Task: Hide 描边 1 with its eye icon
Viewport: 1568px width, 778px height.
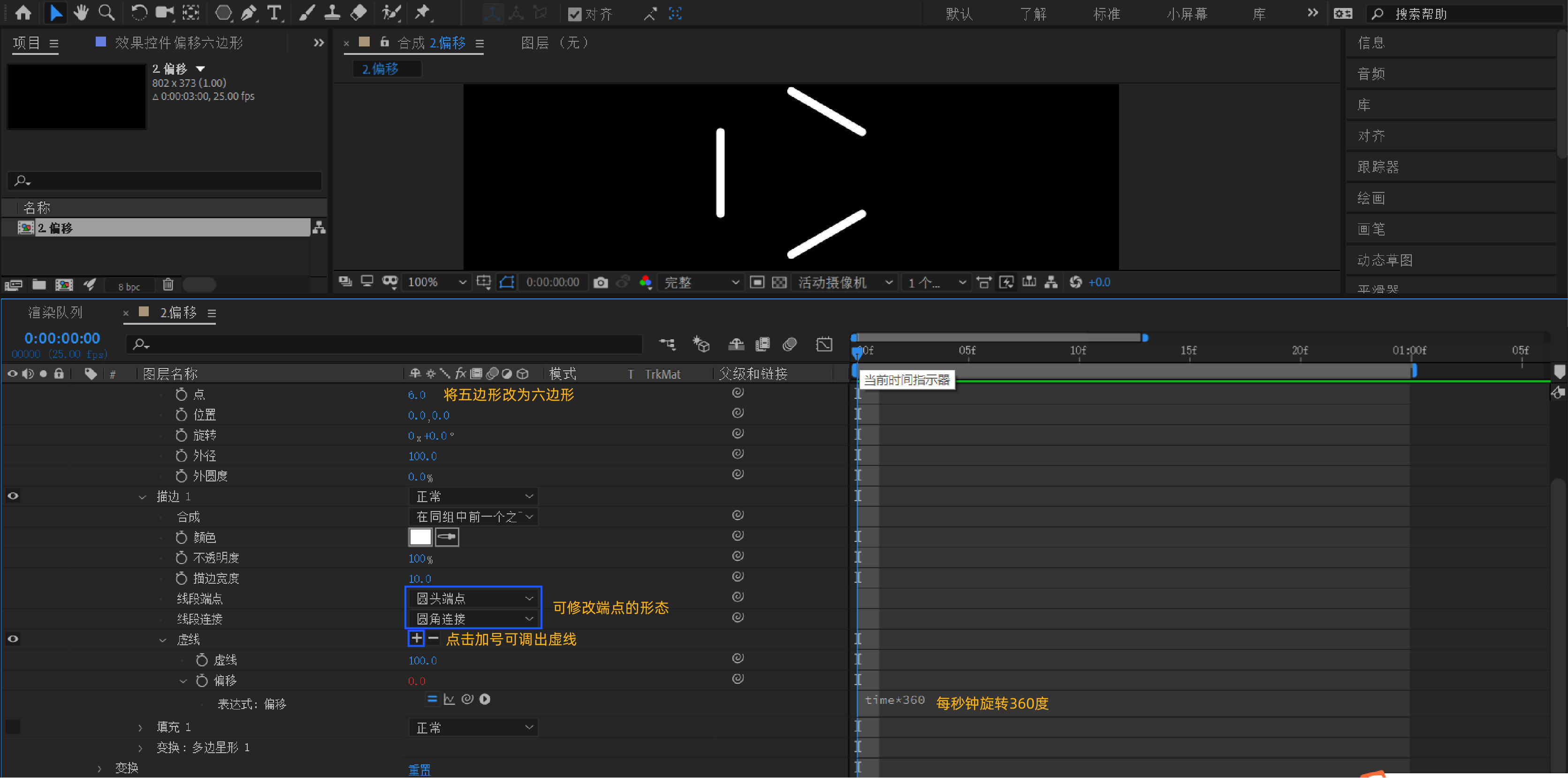Action: tap(13, 496)
